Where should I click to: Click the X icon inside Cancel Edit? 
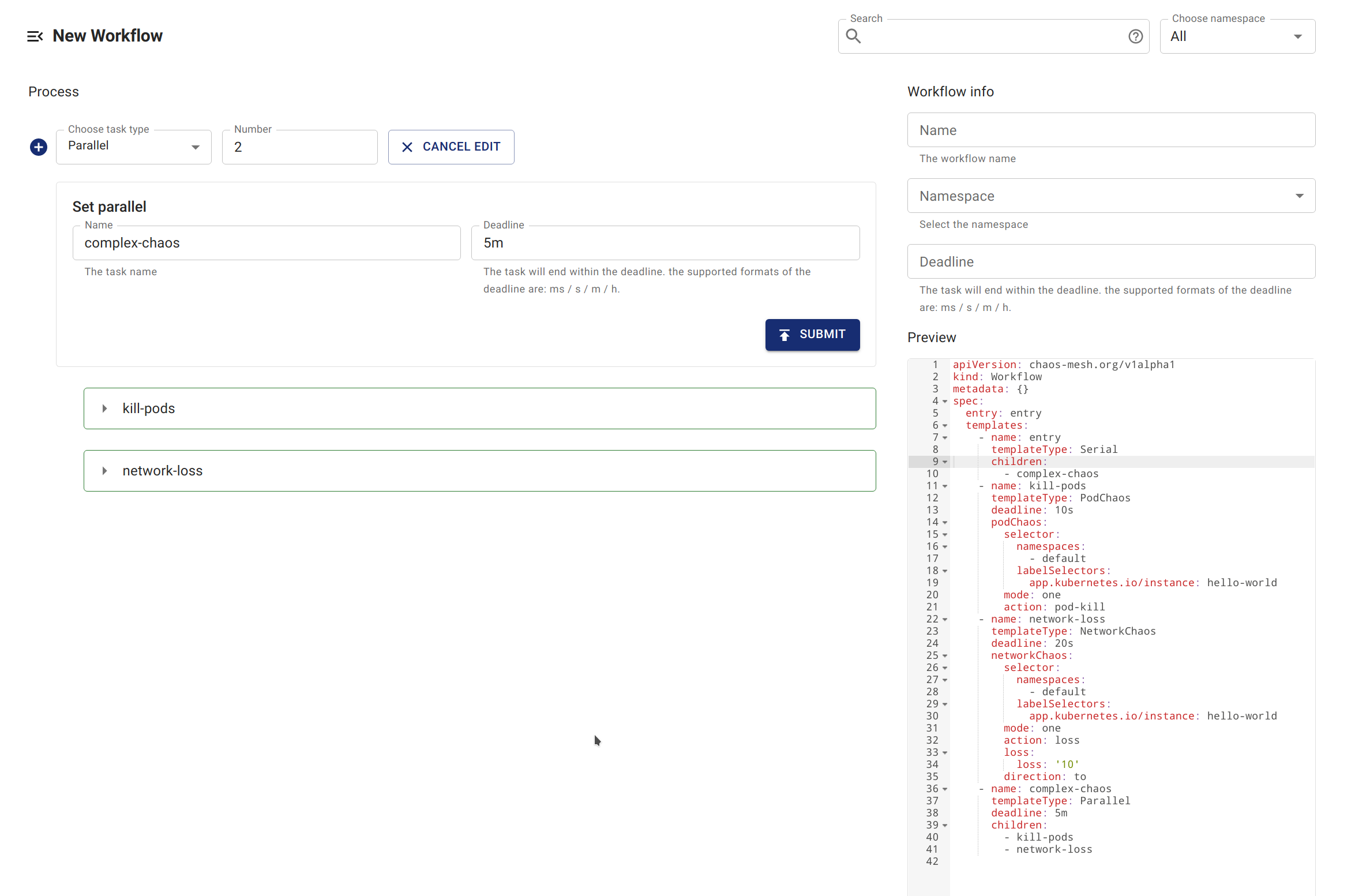(408, 147)
